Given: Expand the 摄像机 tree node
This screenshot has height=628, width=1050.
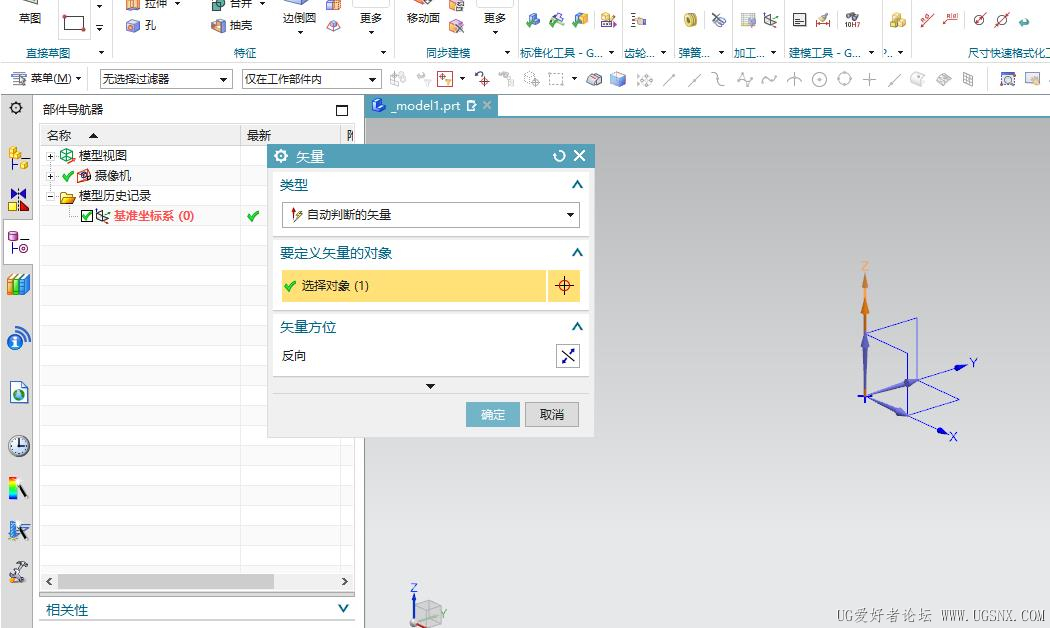Looking at the screenshot, I should [50, 176].
